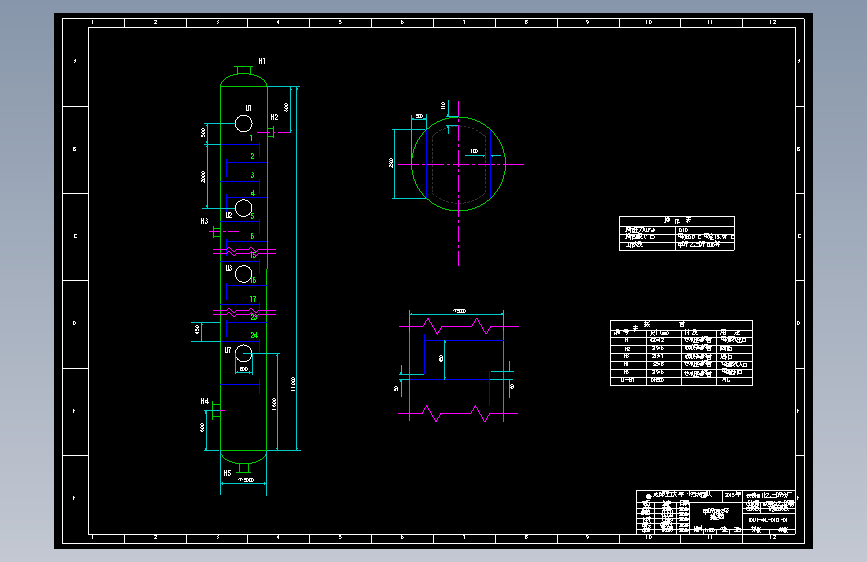Screen dimensions: 867x562
Task: Select the H3 nozzle label
Action: 205,221
